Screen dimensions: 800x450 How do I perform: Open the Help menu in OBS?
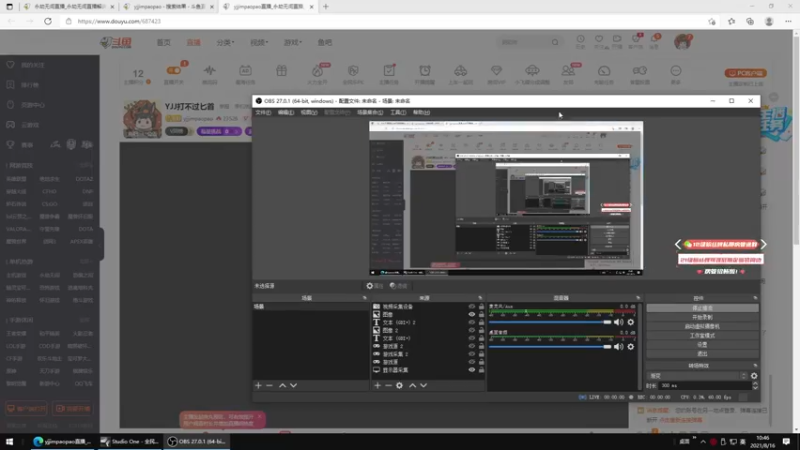(x=421, y=112)
